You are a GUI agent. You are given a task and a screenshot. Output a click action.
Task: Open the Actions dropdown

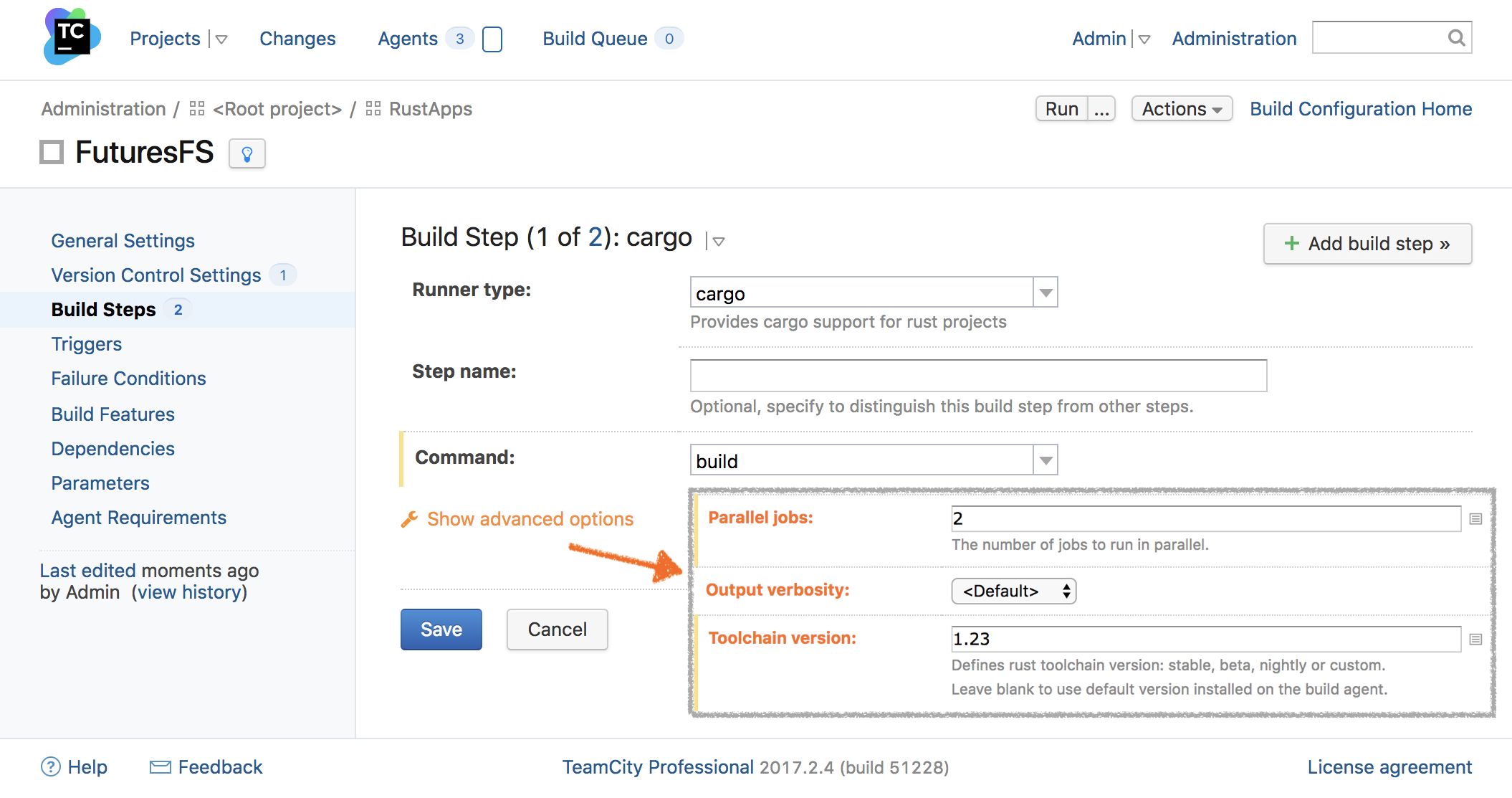tap(1182, 109)
